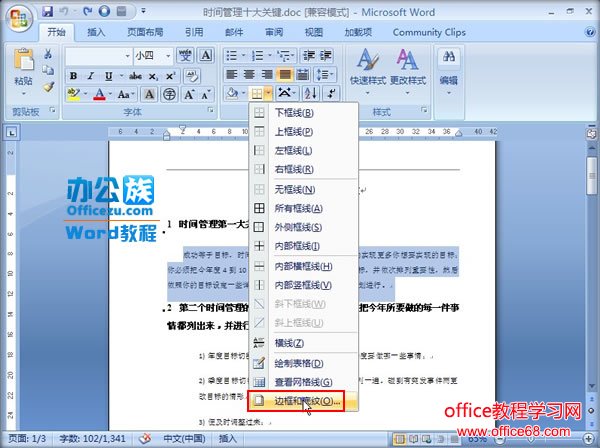600x448 pixels.
Task: Open the 编辑 editing group
Action: pos(449,71)
